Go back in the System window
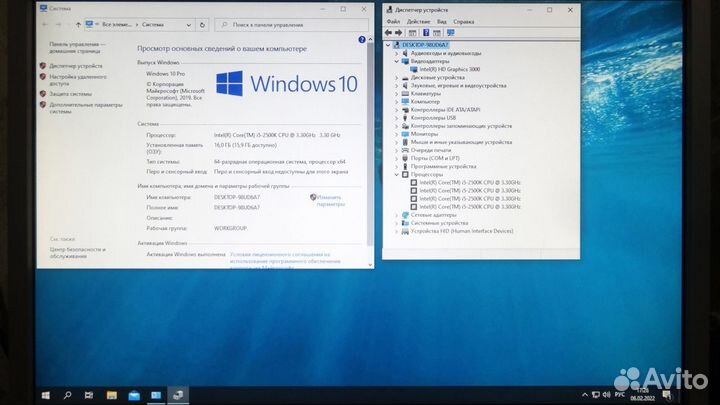Viewport: 720px width, 405px height. [x=45, y=24]
